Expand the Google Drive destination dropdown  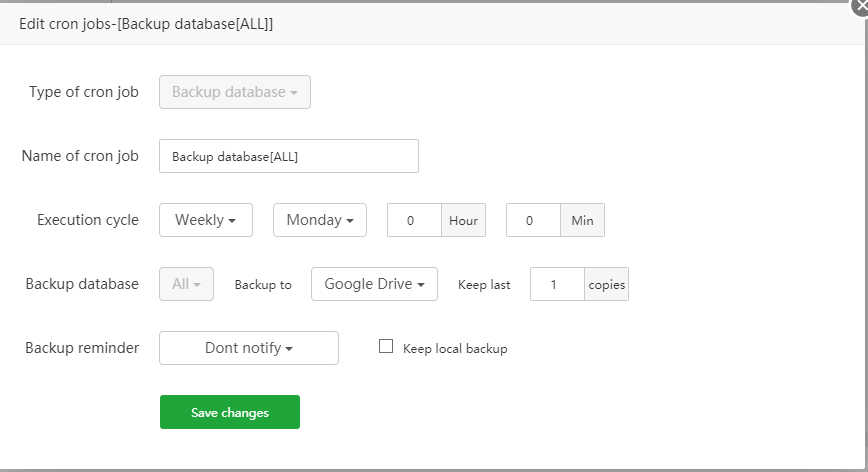[x=374, y=284]
